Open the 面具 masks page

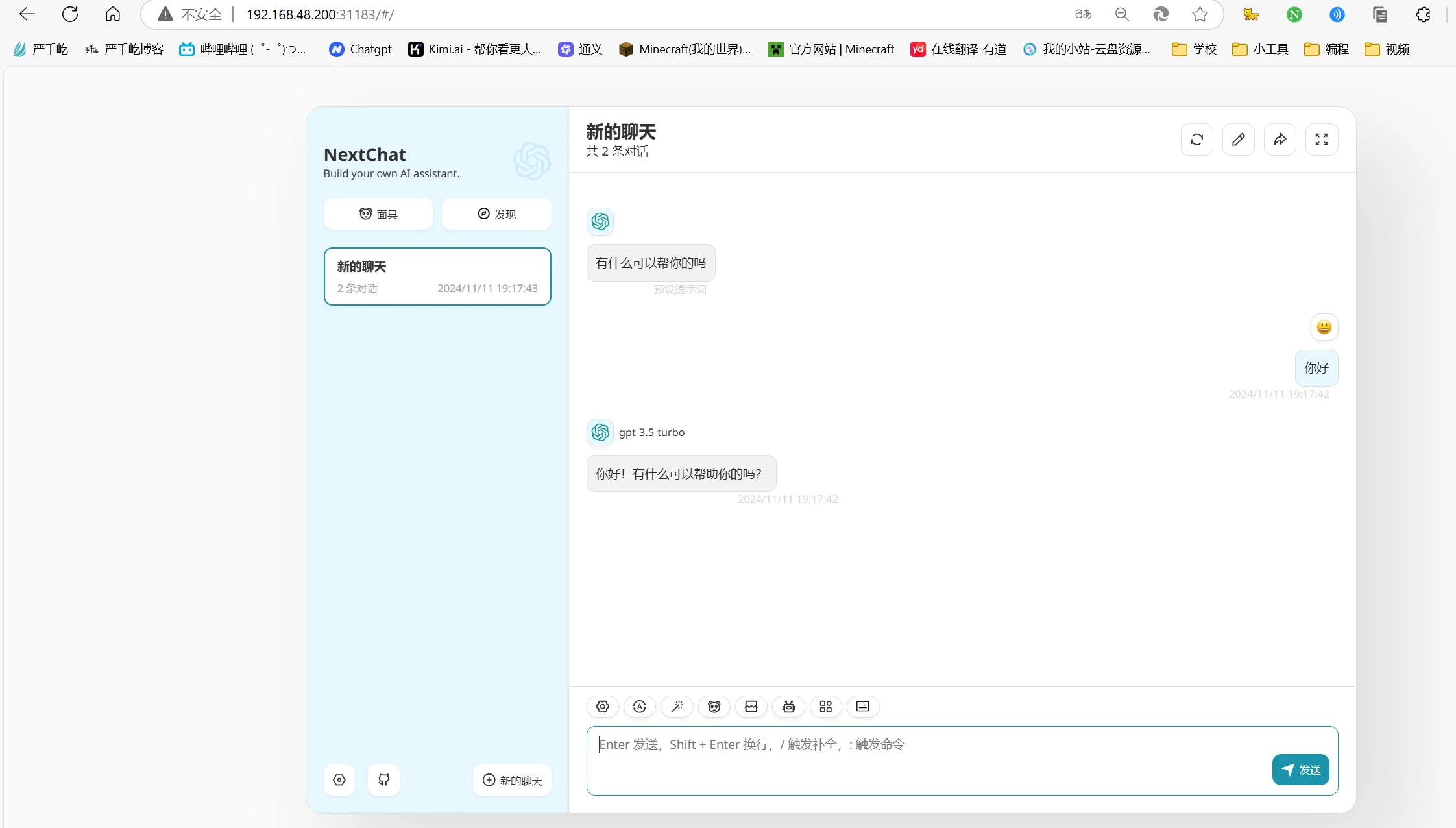tap(378, 214)
